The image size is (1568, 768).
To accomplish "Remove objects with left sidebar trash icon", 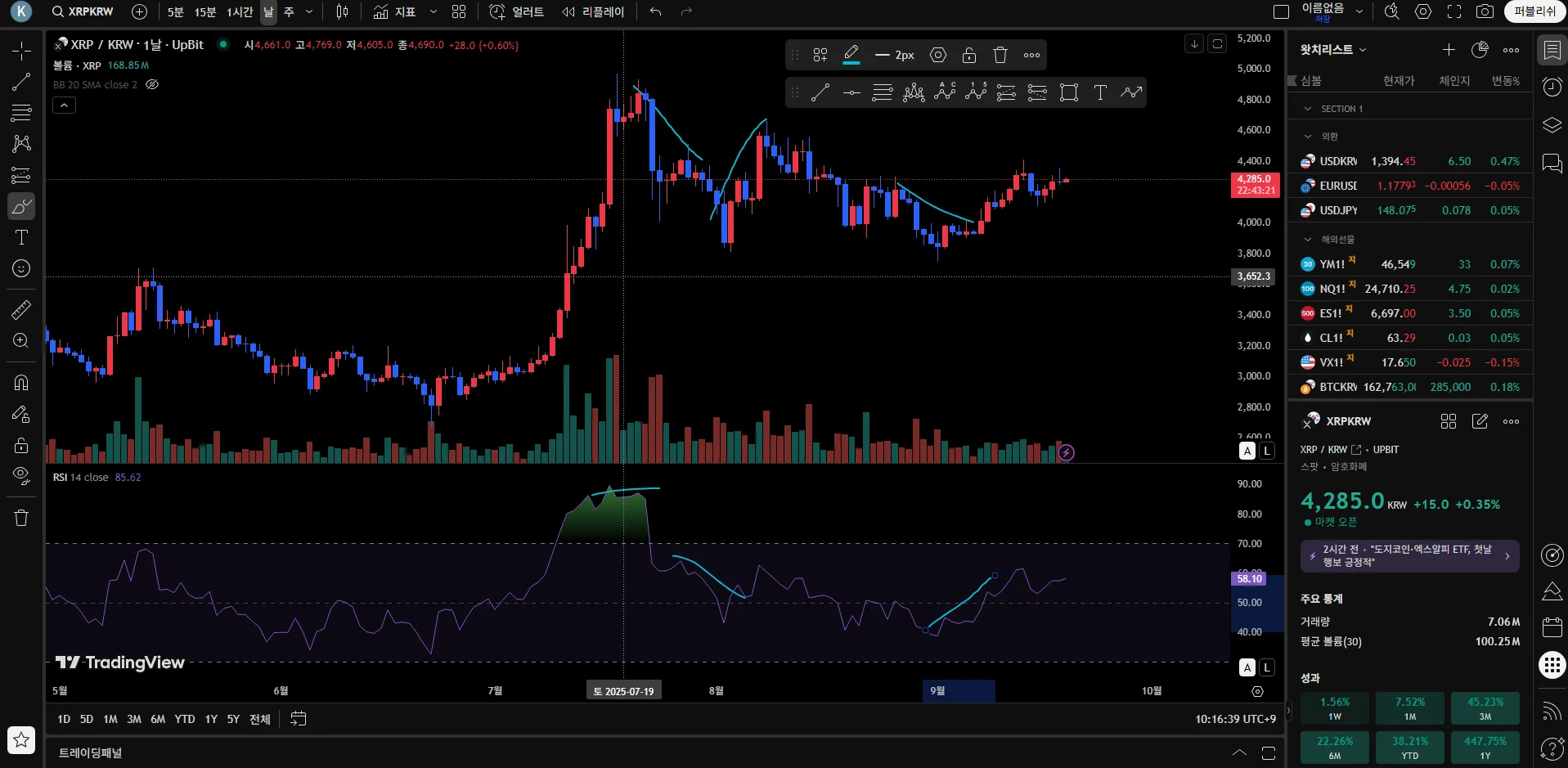I will point(21,518).
